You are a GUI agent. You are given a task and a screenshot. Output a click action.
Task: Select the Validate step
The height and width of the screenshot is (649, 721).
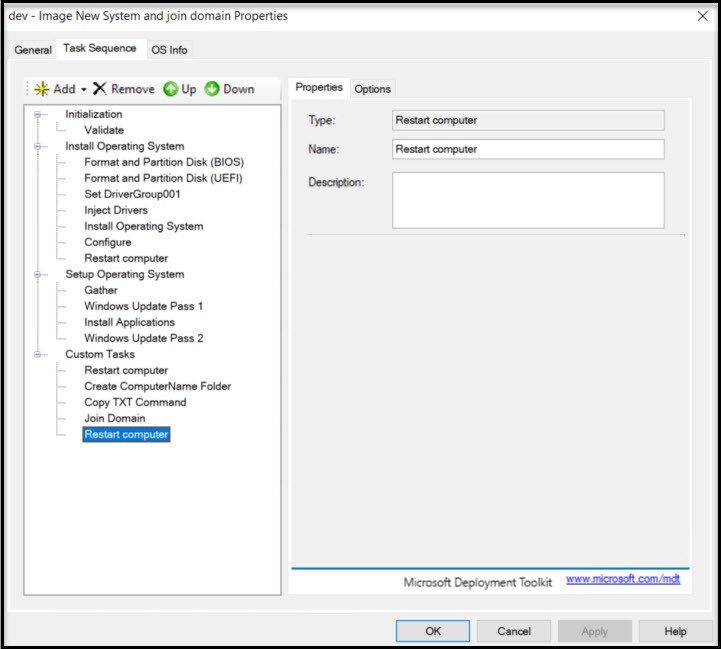coord(104,130)
